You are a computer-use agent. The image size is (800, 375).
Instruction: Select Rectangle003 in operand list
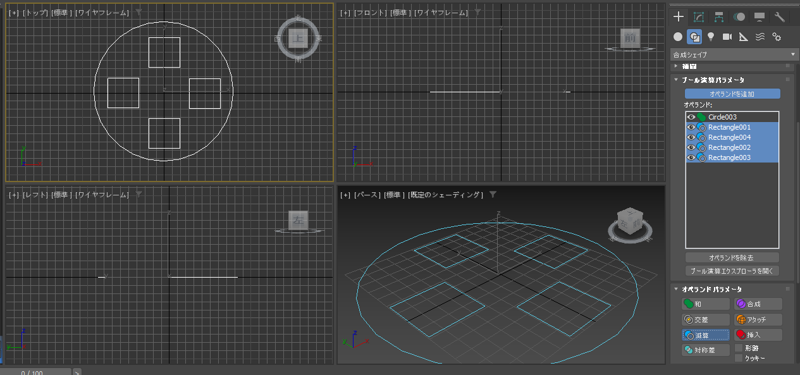tap(732, 158)
